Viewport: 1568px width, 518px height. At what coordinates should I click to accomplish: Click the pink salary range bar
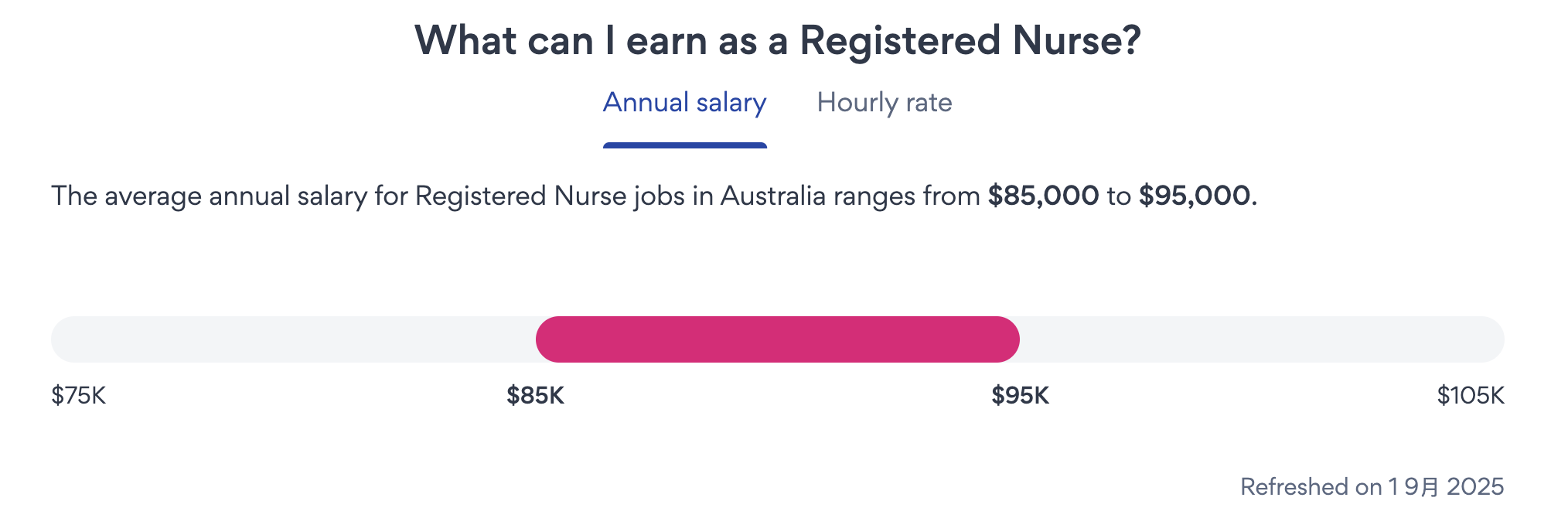click(x=777, y=339)
